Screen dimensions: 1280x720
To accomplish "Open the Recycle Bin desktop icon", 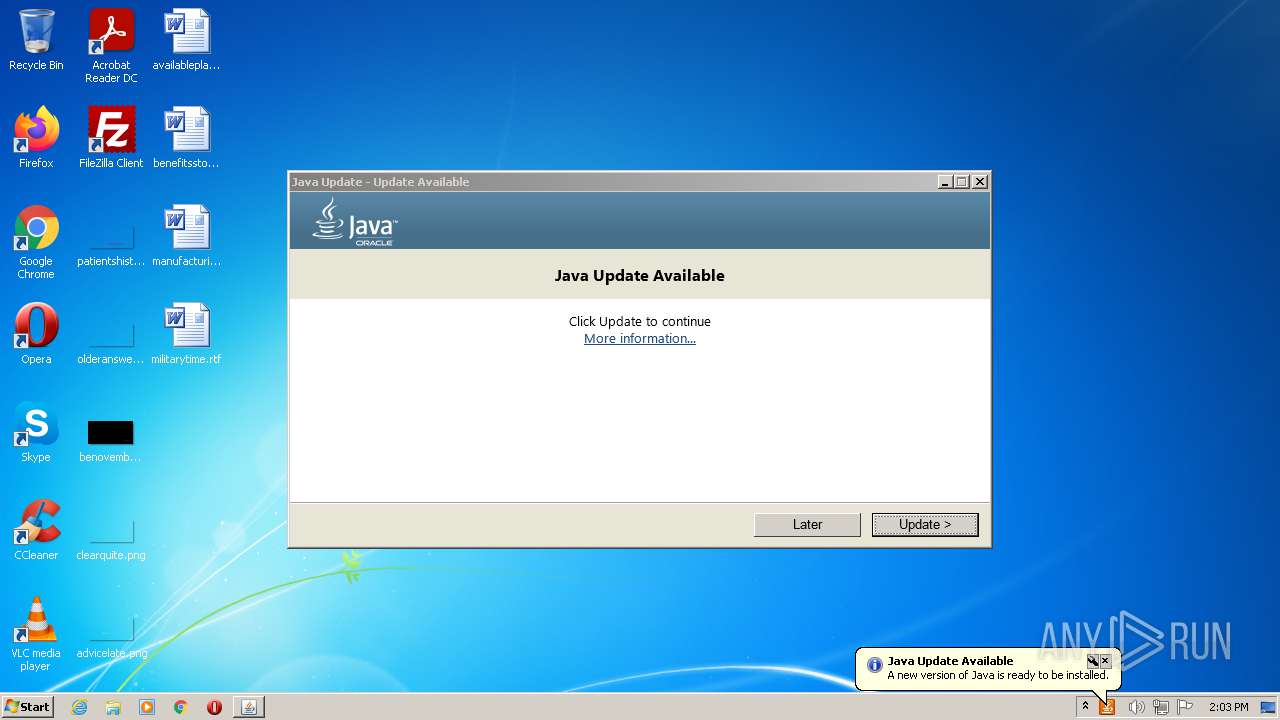I will 36,40.
